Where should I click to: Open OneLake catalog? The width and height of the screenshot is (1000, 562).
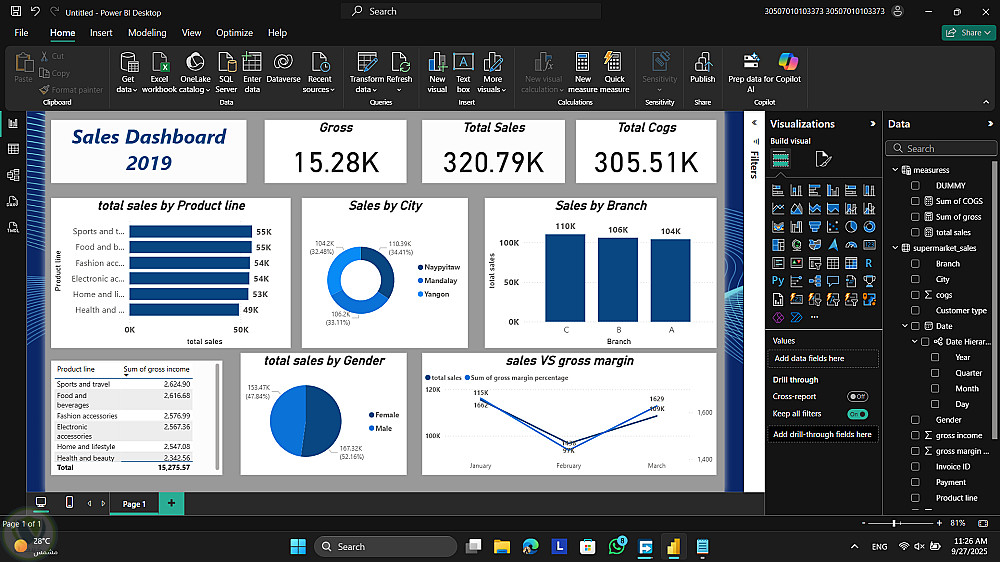tap(195, 72)
